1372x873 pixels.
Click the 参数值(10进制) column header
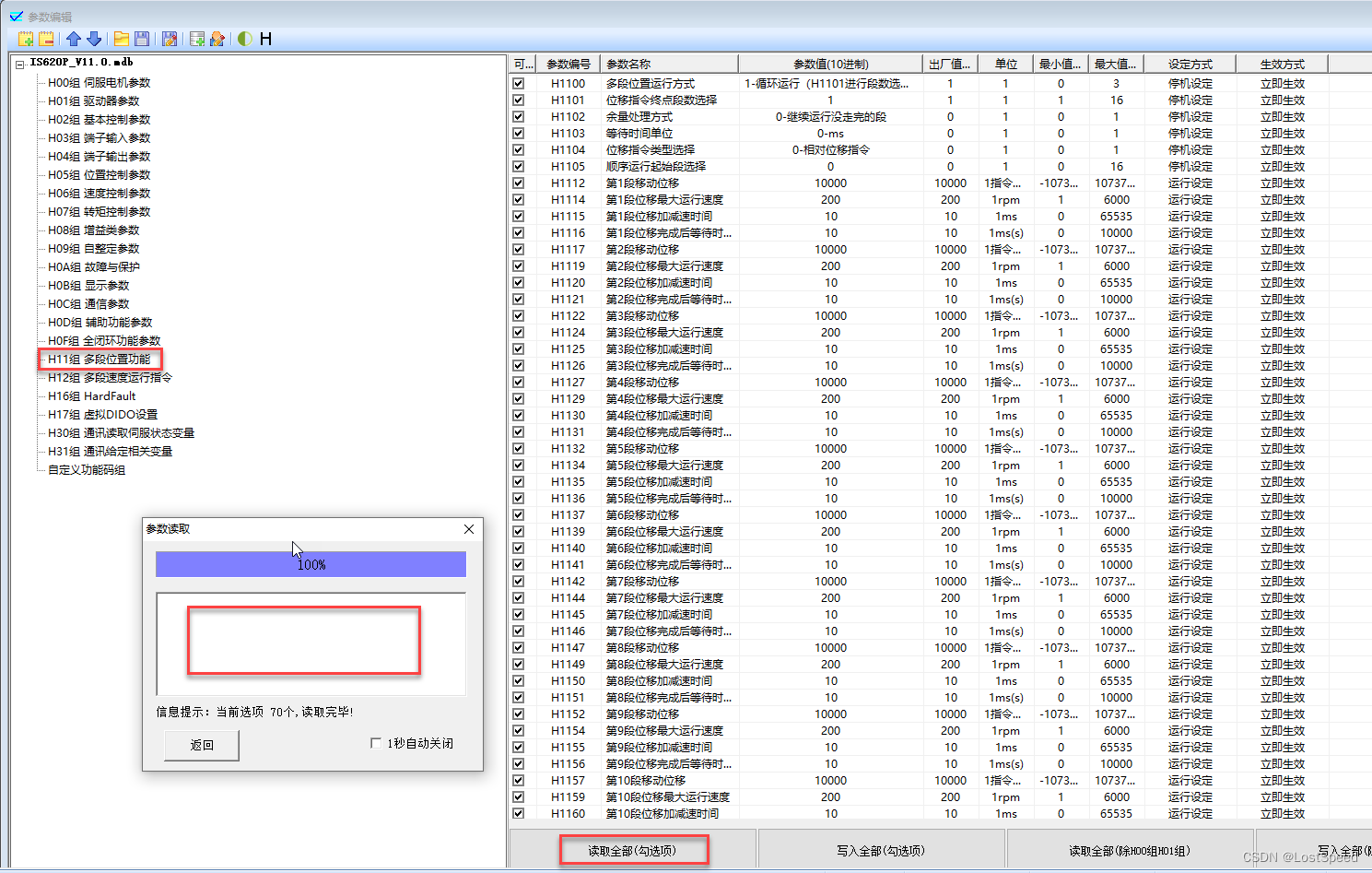click(830, 65)
